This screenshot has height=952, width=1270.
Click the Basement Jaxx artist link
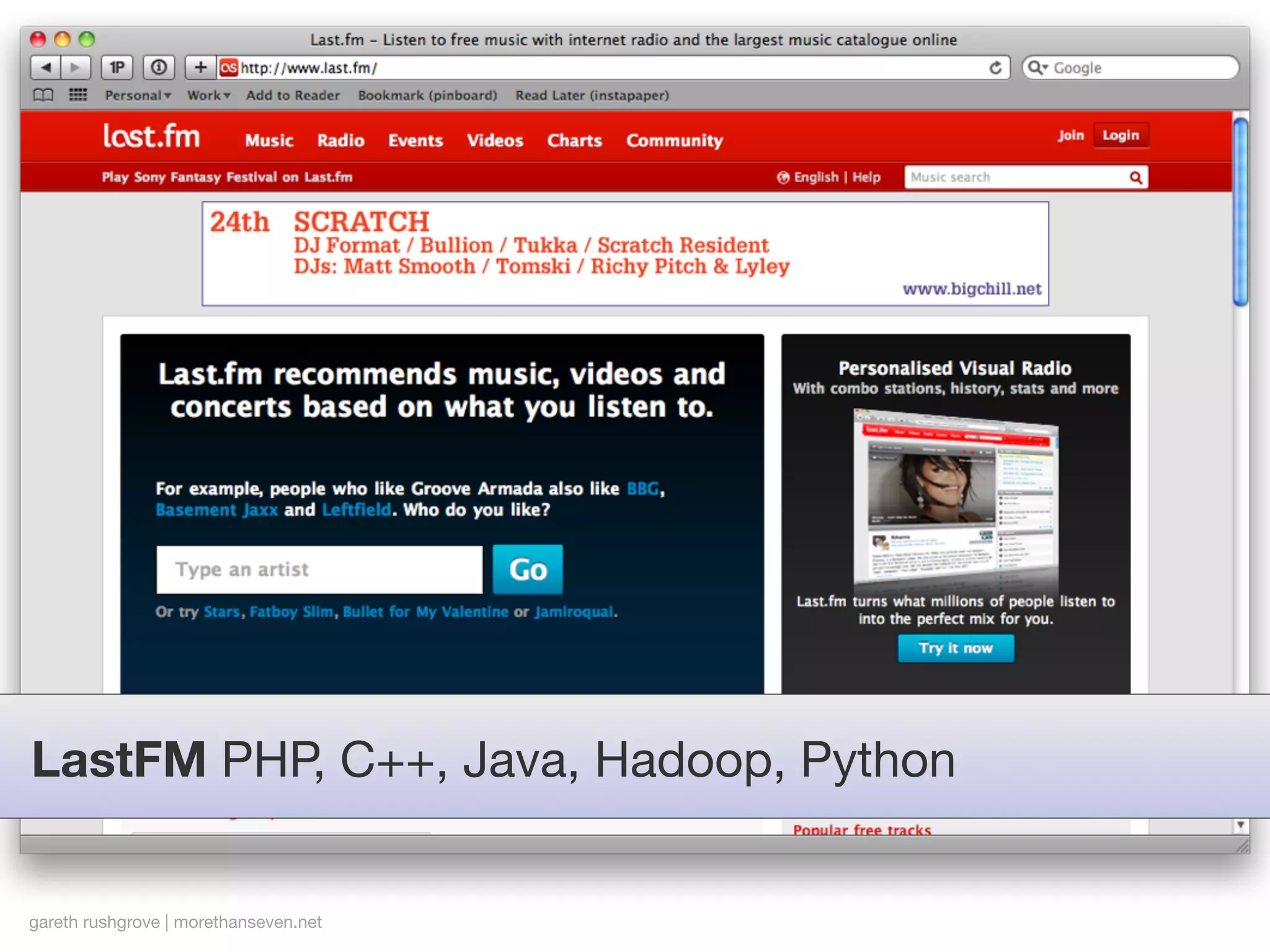[216, 509]
